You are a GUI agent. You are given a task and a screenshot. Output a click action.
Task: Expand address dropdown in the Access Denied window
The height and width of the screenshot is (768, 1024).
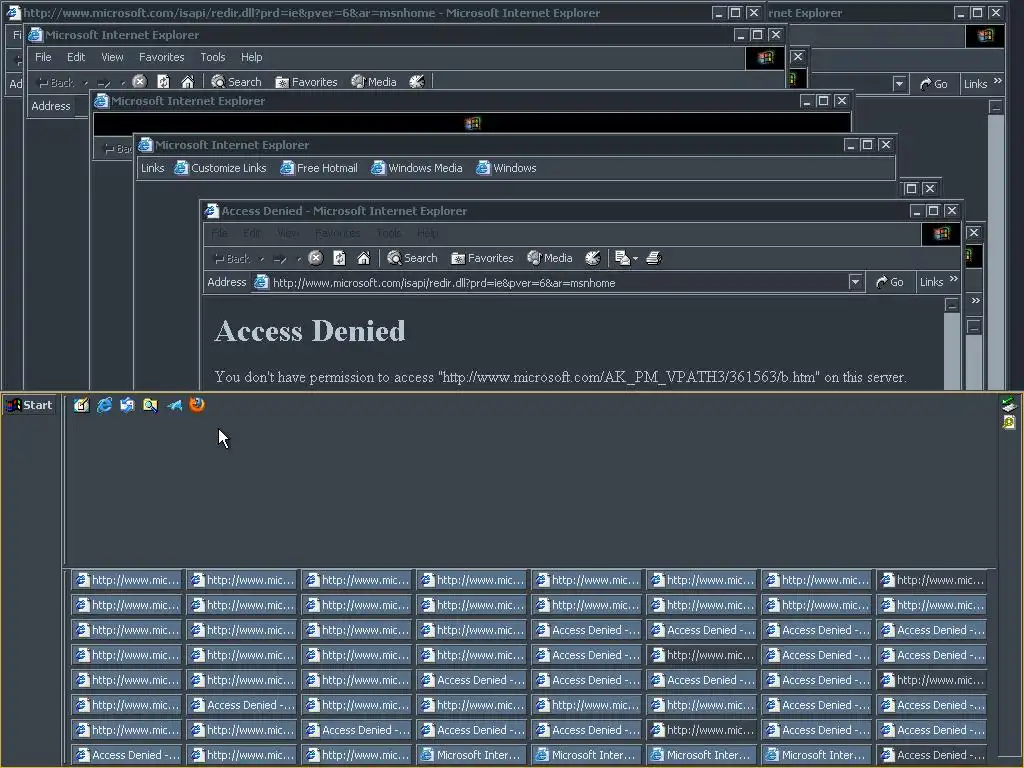855,282
